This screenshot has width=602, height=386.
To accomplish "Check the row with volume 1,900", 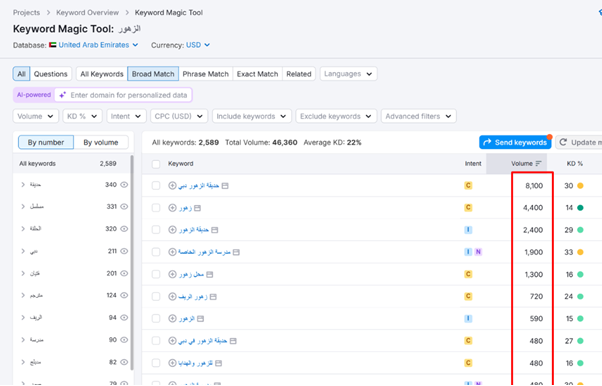I will pos(156,252).
